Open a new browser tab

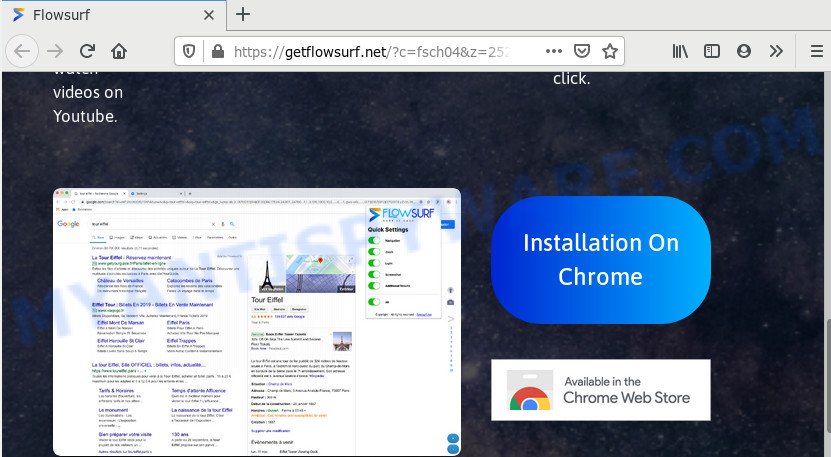coord(243,14)
